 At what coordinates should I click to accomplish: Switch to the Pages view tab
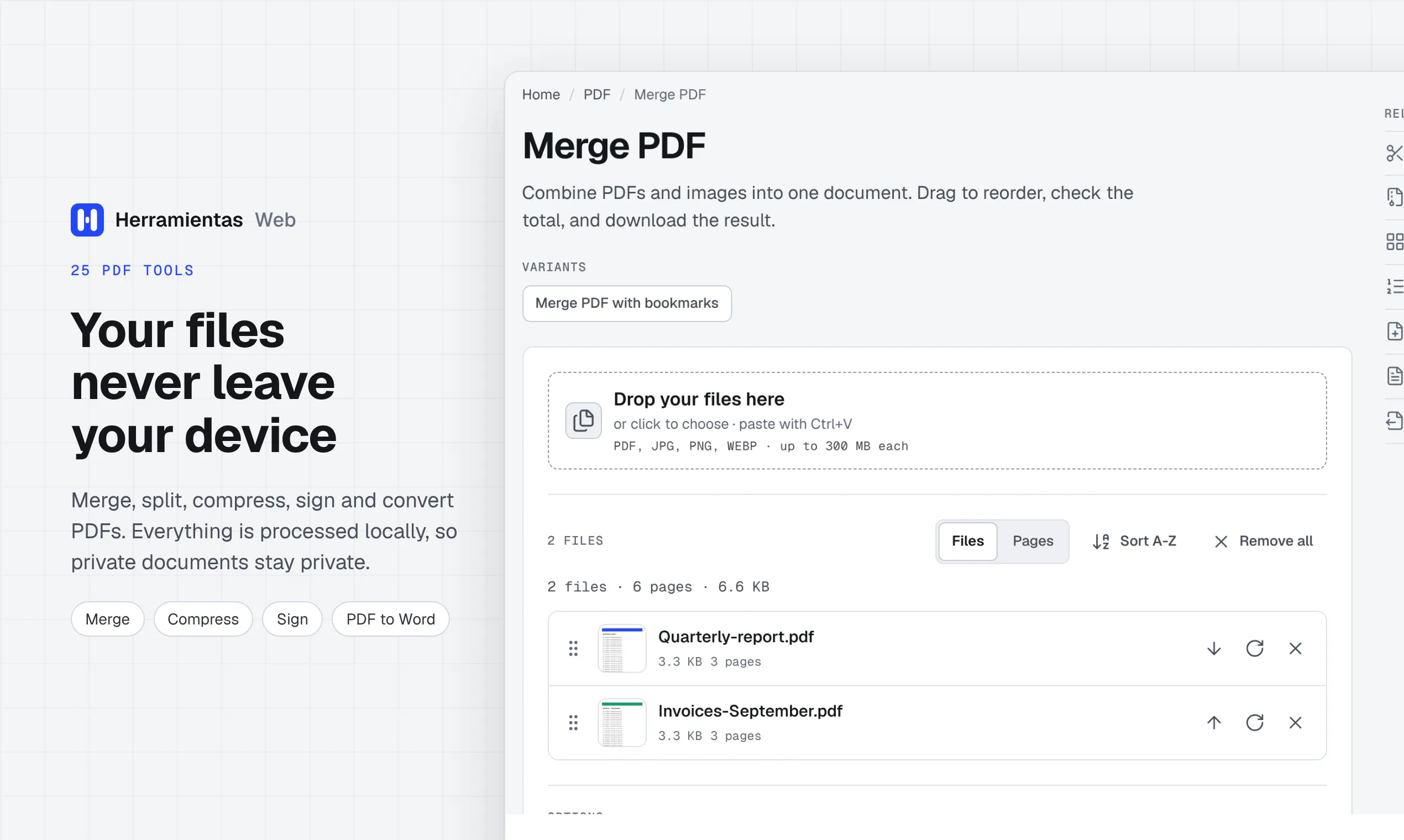point(1033,541)
